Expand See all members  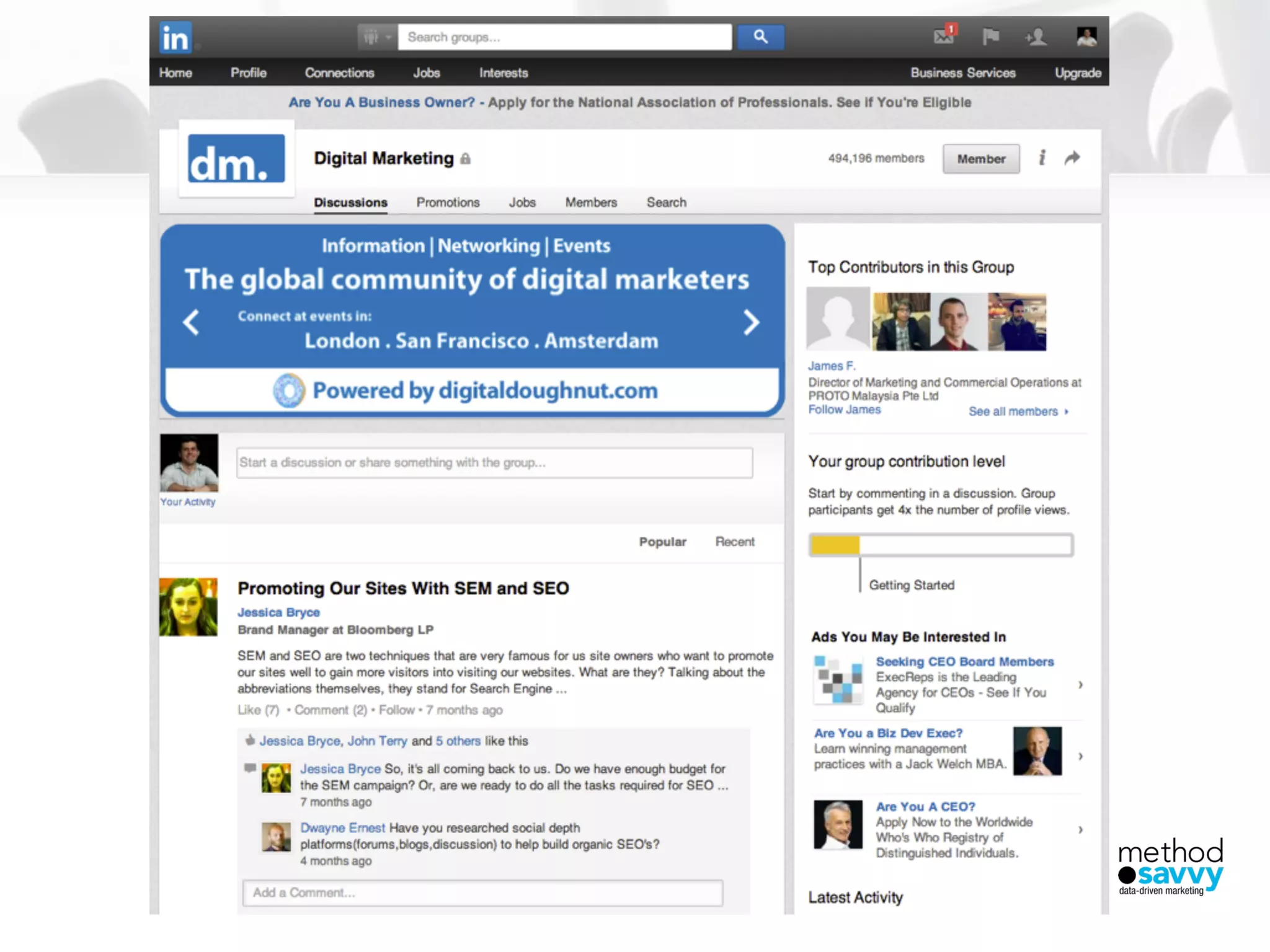(1018, 412)
